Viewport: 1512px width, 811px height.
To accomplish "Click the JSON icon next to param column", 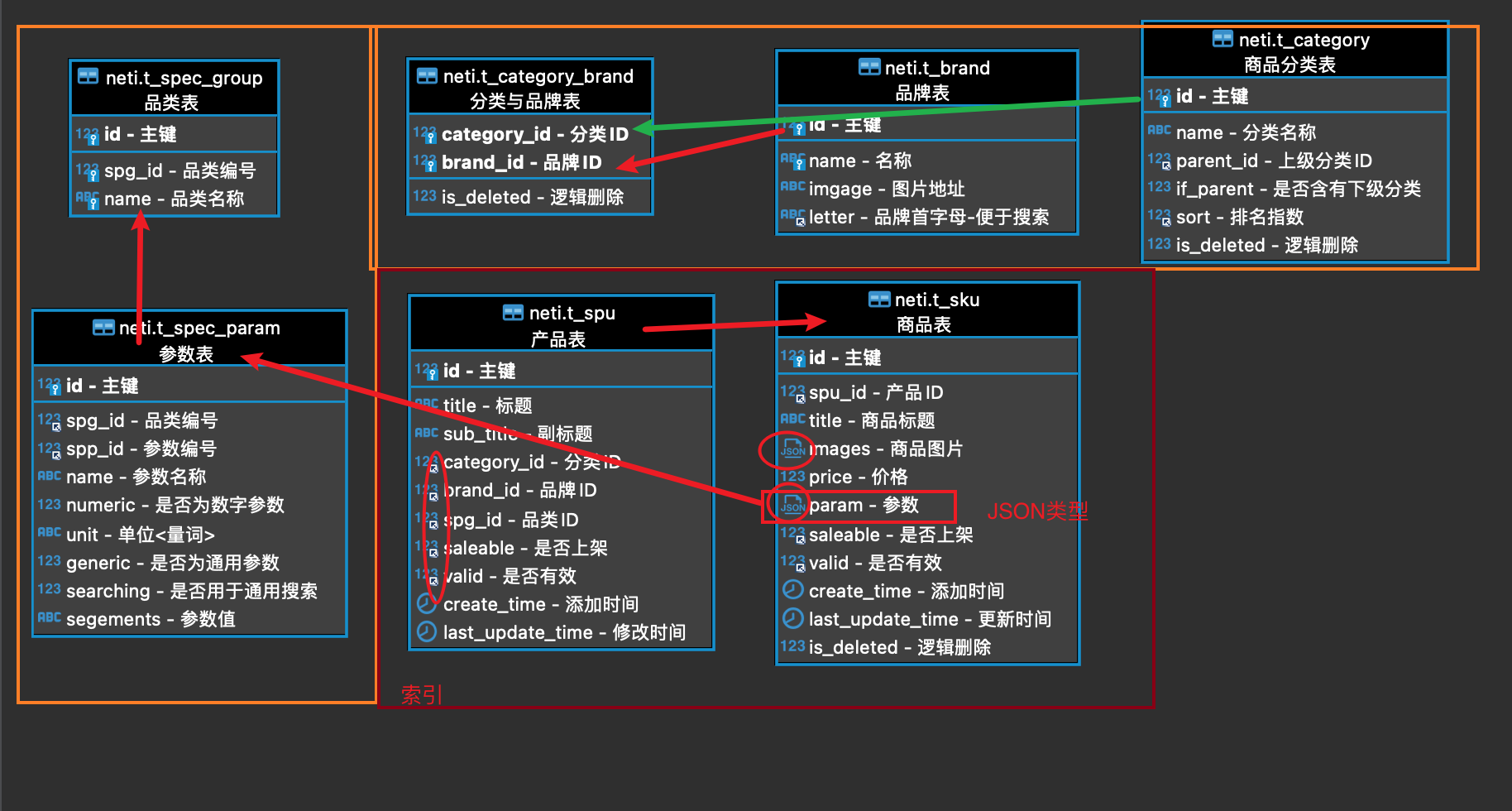I will tap(792, 505).
